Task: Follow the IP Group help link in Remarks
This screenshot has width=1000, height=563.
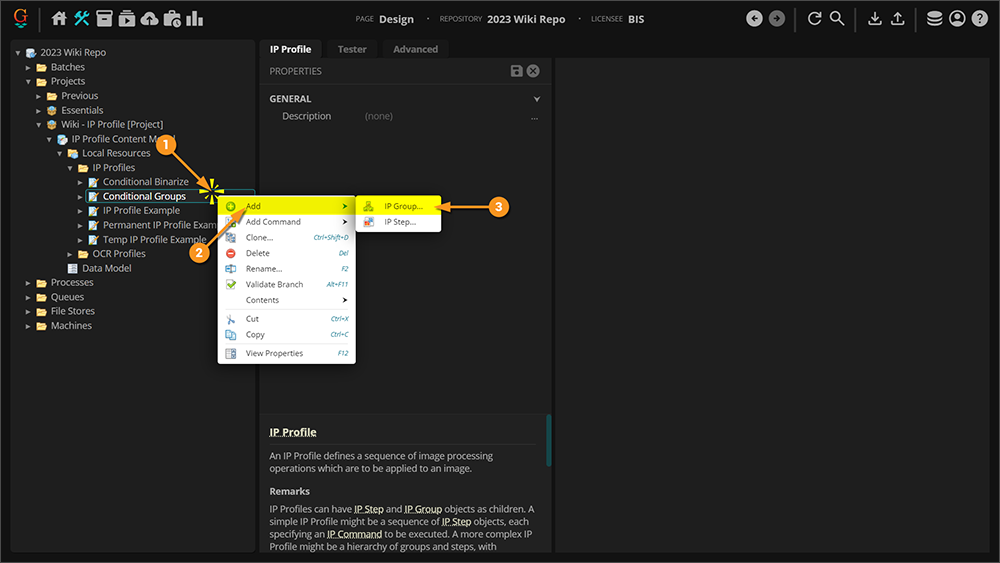Action: point(423,509)
